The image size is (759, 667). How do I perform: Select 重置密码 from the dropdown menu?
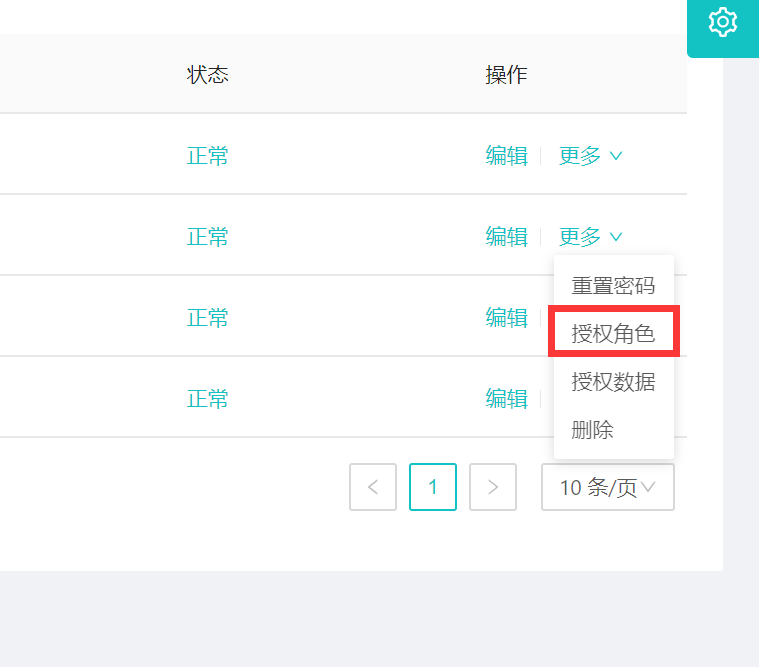(613, 286)
